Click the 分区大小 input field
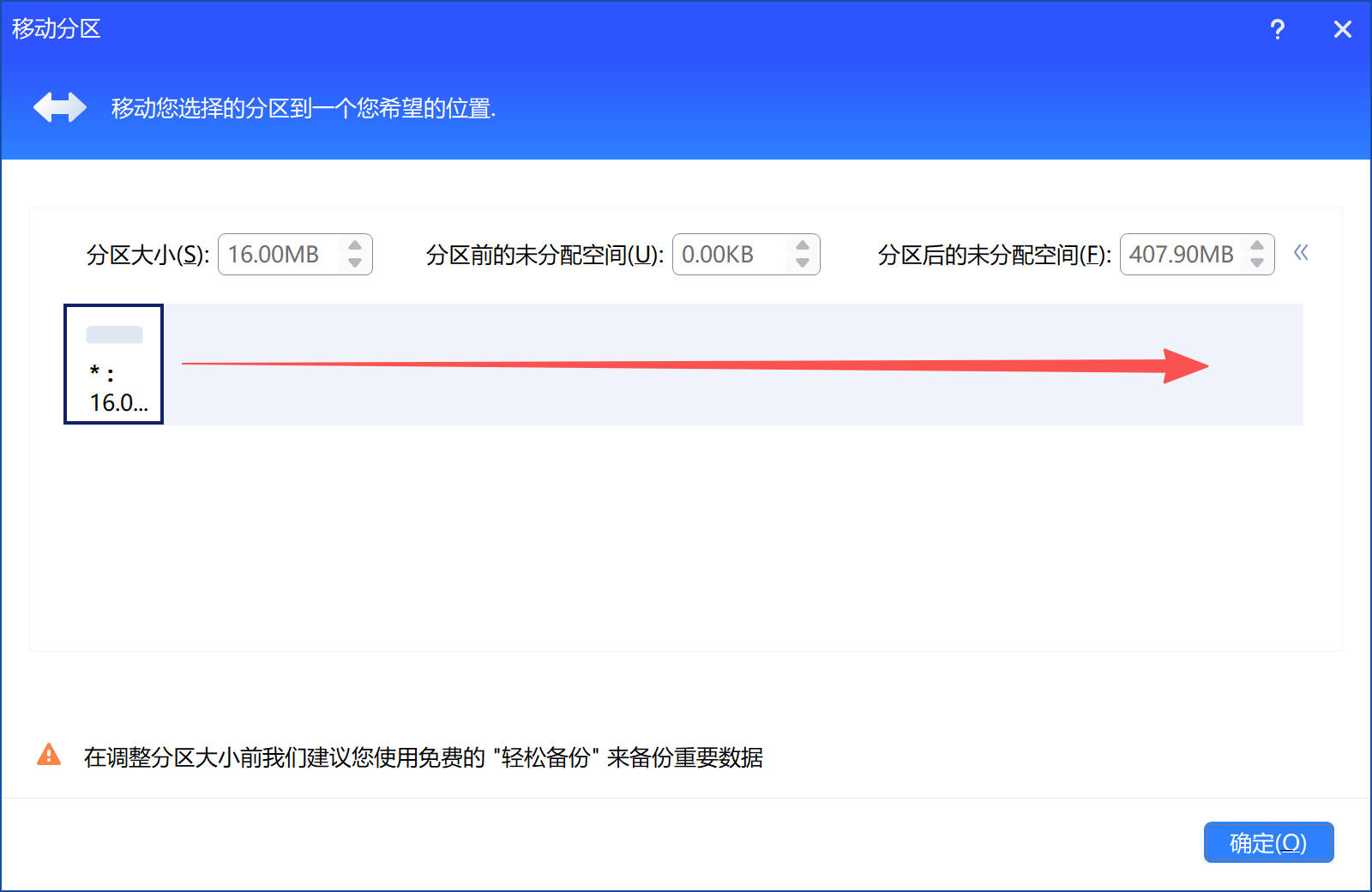Viewport: 1372px width, 892px height. click(279, 255)
